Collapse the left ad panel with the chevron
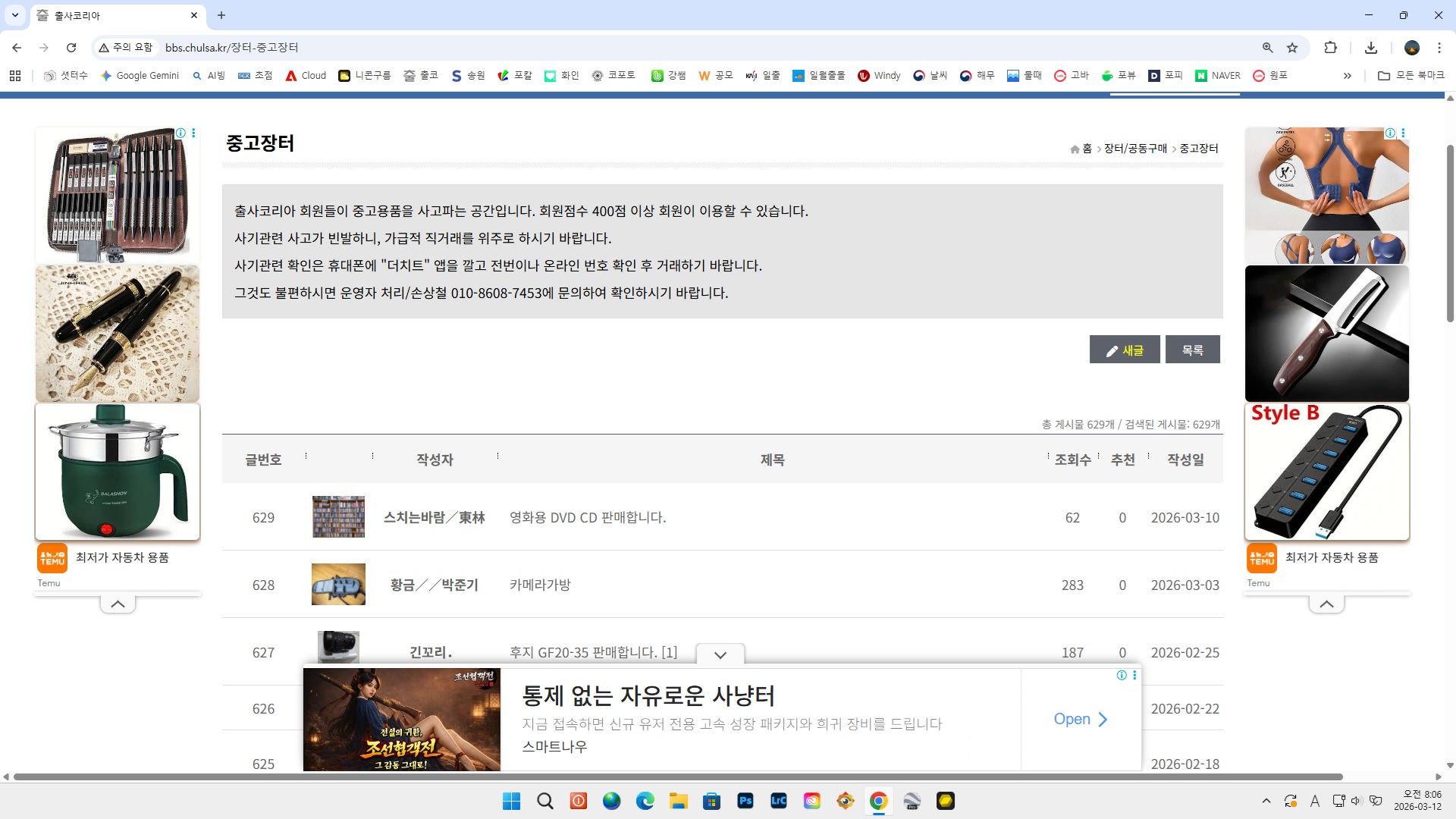Viewport: 1456px width, 819px height. [118, 604]
